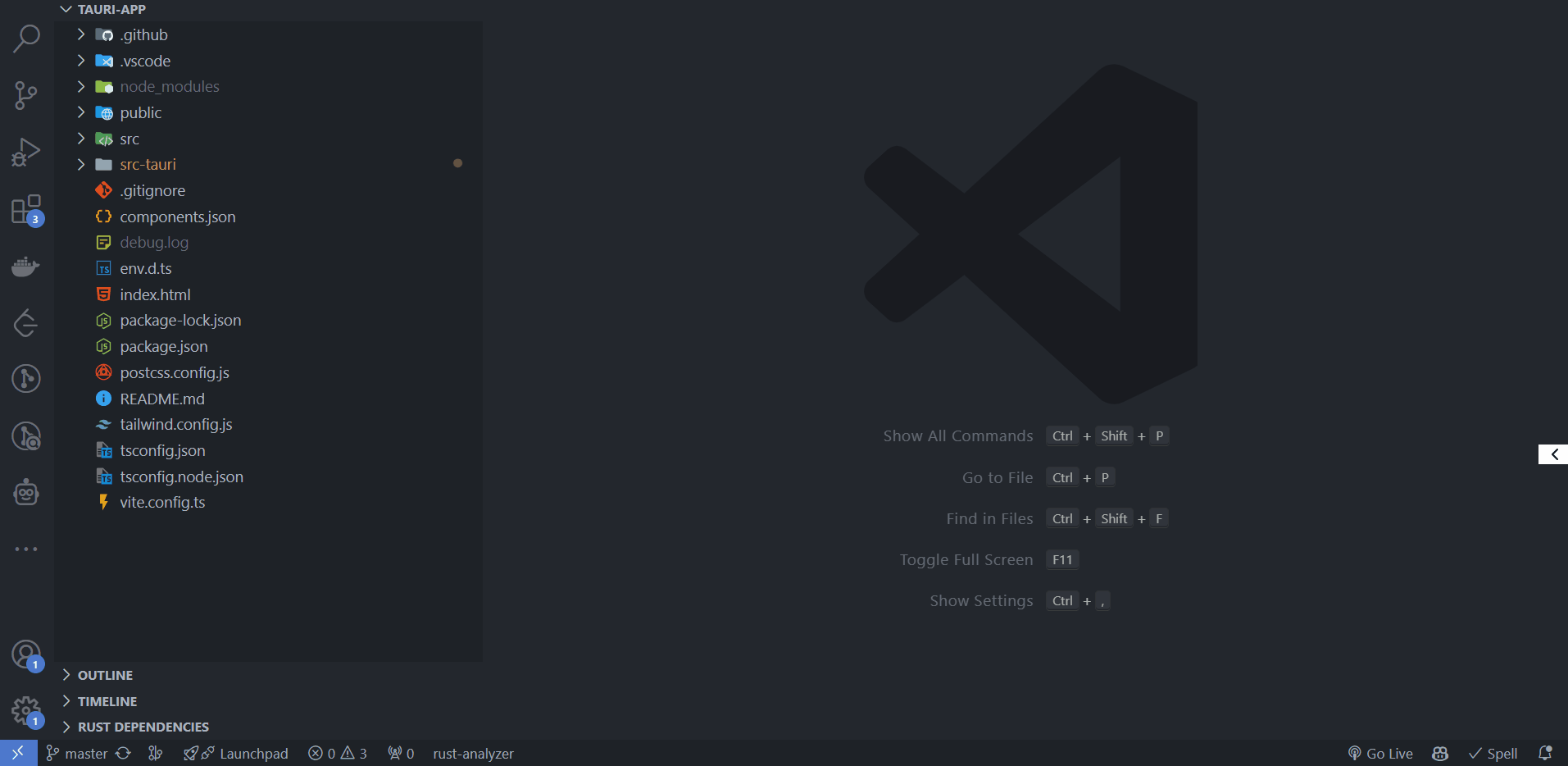Toggle the Spell checker status
The width and height of the screenshot is (1568, 766).
pyautogui.click(x=1493, y=754)
